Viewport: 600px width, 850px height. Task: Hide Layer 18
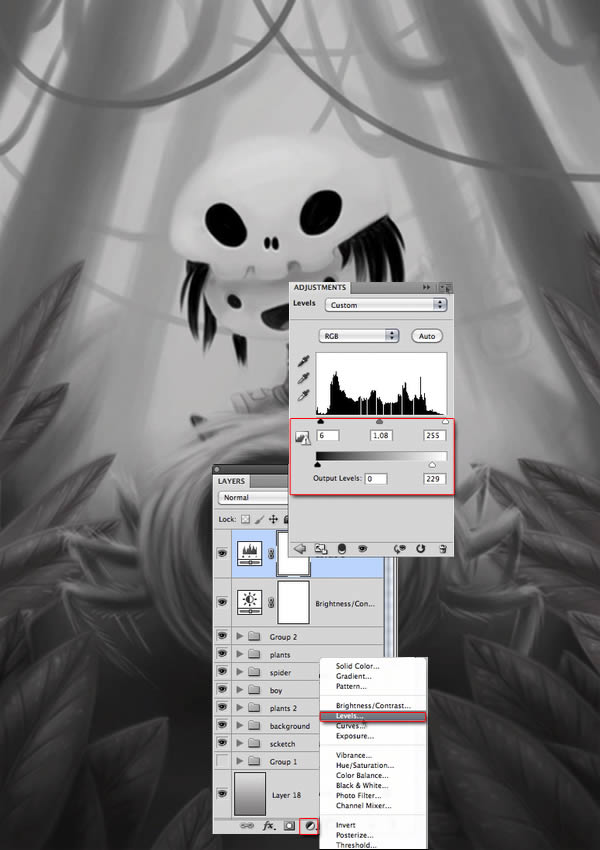coord(222,794)
